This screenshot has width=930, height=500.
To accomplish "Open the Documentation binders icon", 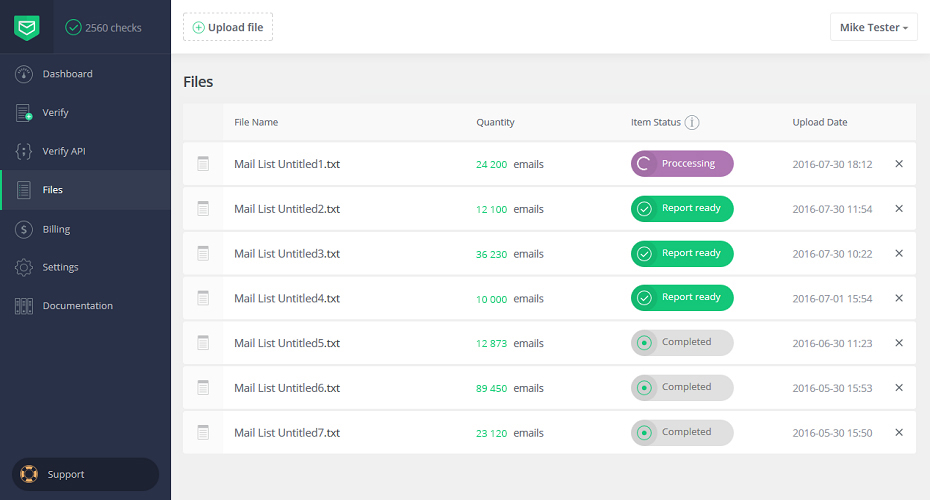I will (24, 306).
